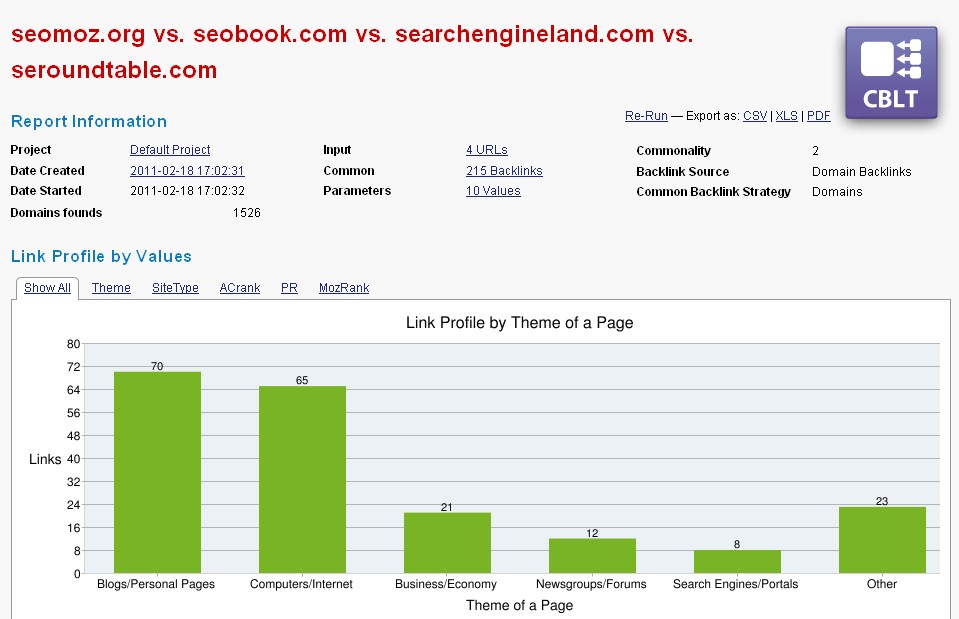Viewport: 959px width, 619px height.
Task: Click the Computers/Internet bar (65)
Action: click(302, 480)
